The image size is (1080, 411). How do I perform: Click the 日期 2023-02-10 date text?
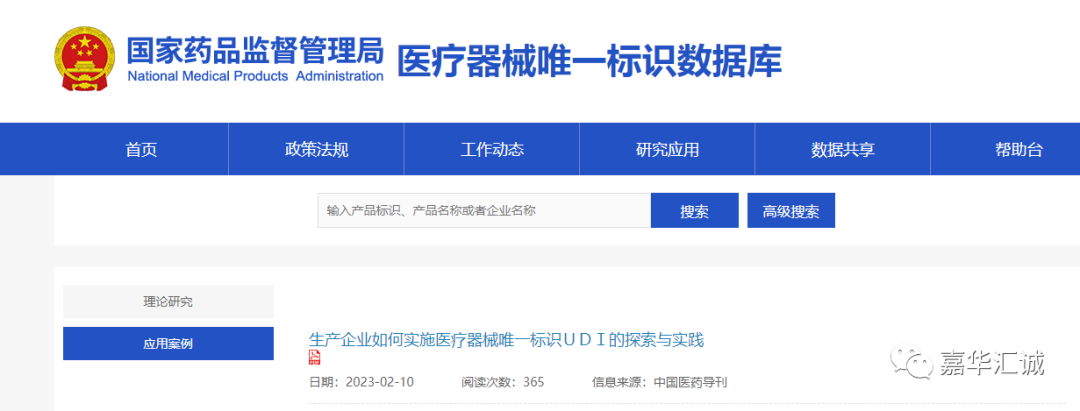pyautogui.click(x=361, y=382)
